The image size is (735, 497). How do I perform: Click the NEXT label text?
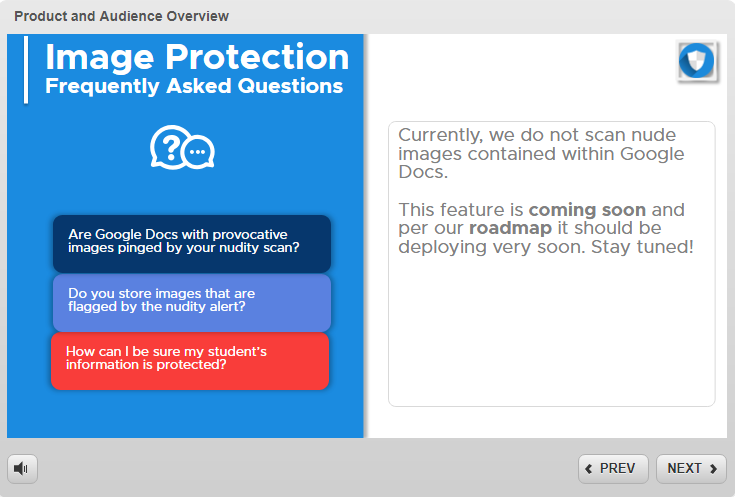tap(684, 468)
